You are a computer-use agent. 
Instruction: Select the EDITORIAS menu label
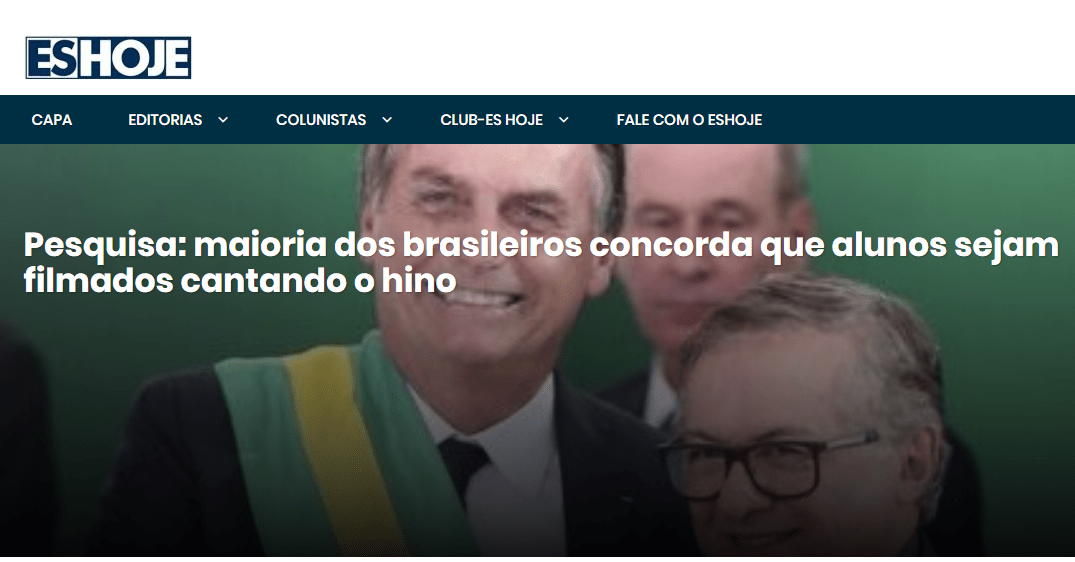[165, 120]
